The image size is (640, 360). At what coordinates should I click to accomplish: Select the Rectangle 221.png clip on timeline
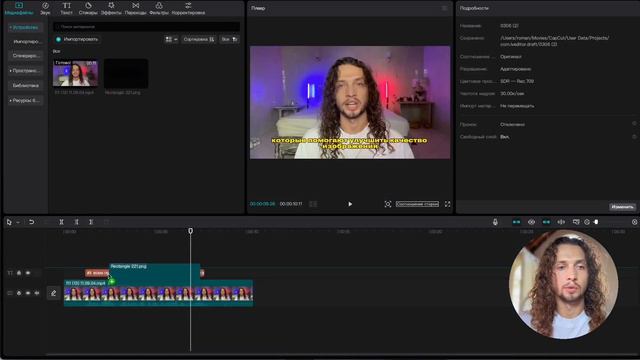(154, 271)
